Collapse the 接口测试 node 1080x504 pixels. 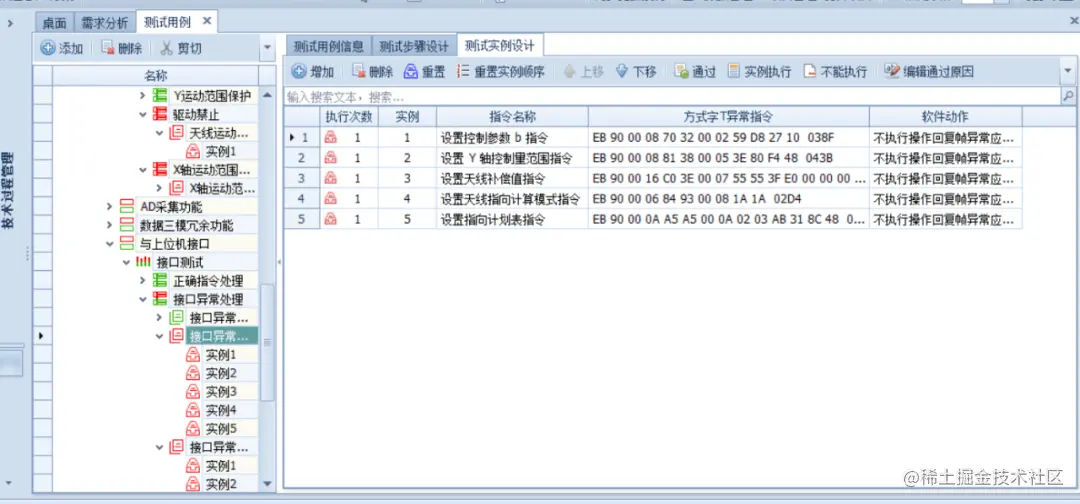click(126, 262)
